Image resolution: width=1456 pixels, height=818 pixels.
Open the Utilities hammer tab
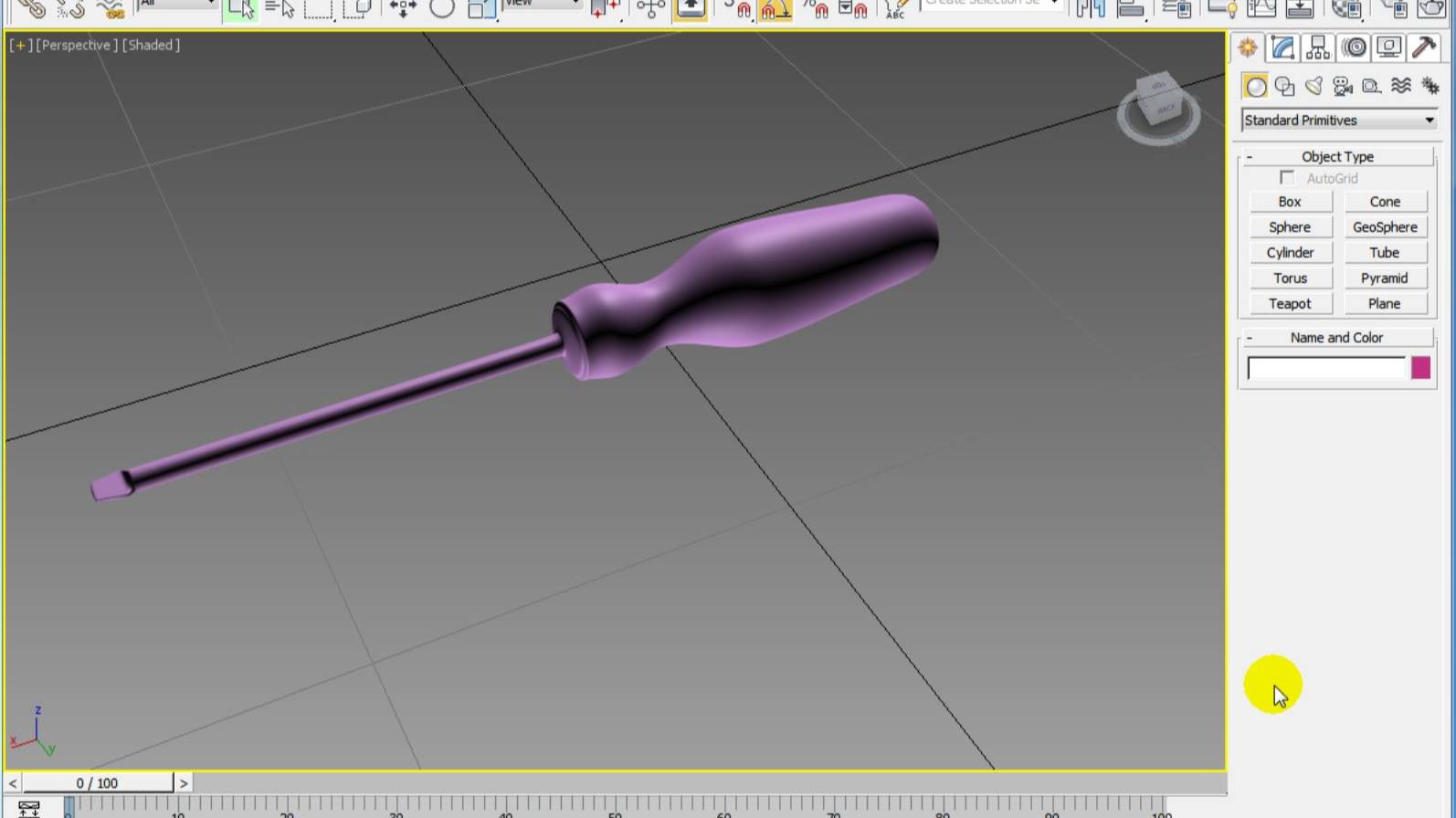1424,47
